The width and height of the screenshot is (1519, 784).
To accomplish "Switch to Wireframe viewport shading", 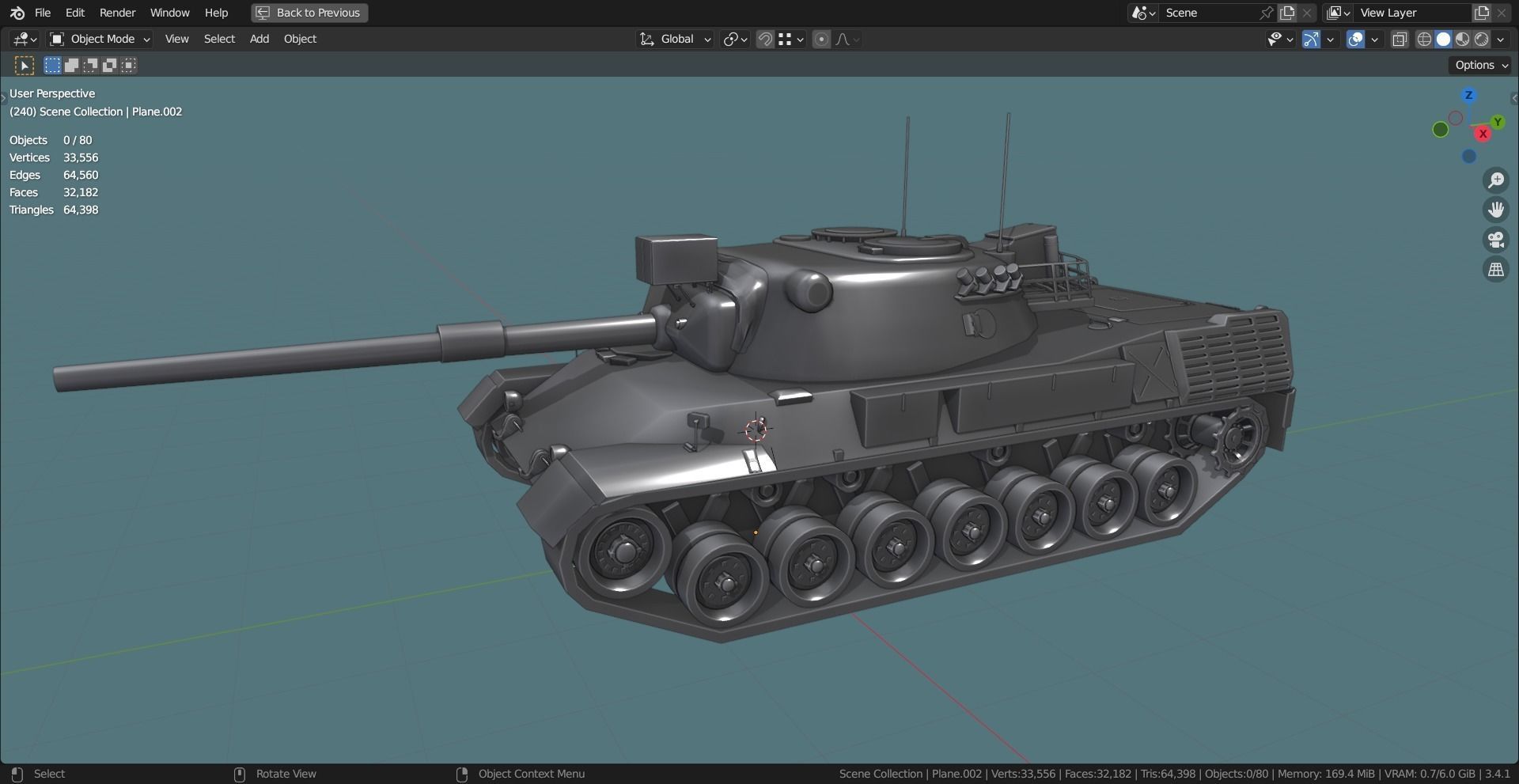I will coord(1424,39).
